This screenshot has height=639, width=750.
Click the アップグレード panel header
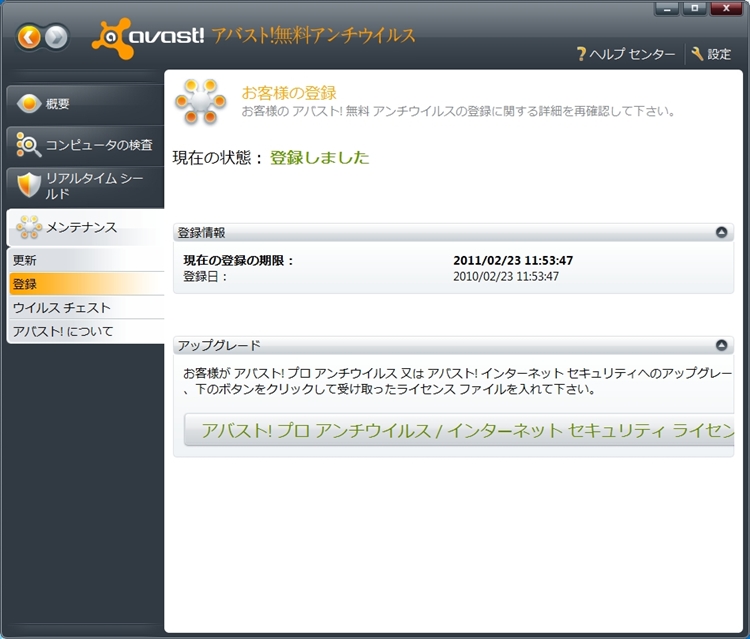[453, 345]
